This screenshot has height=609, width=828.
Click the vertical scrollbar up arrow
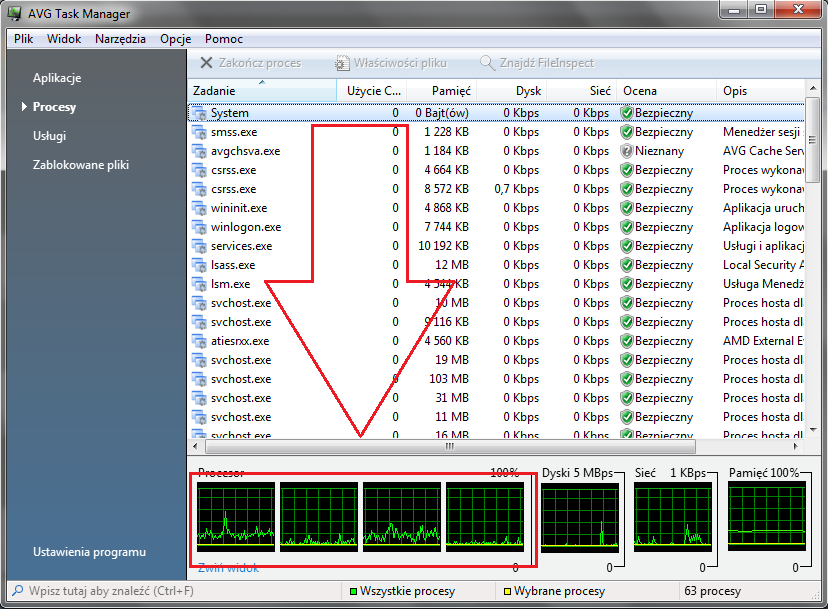tap(813, 88)
